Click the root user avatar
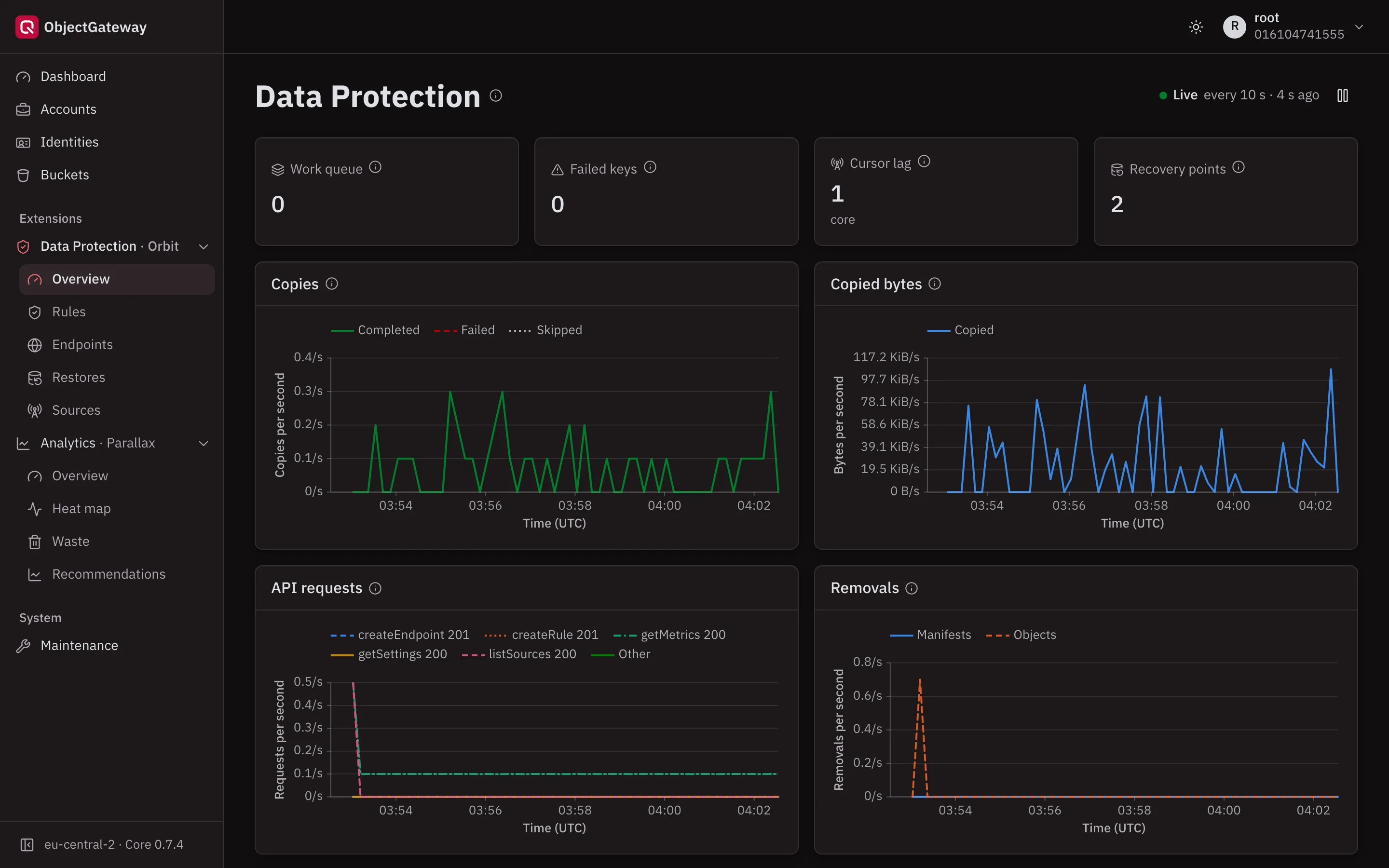 tap(1234, 27)
